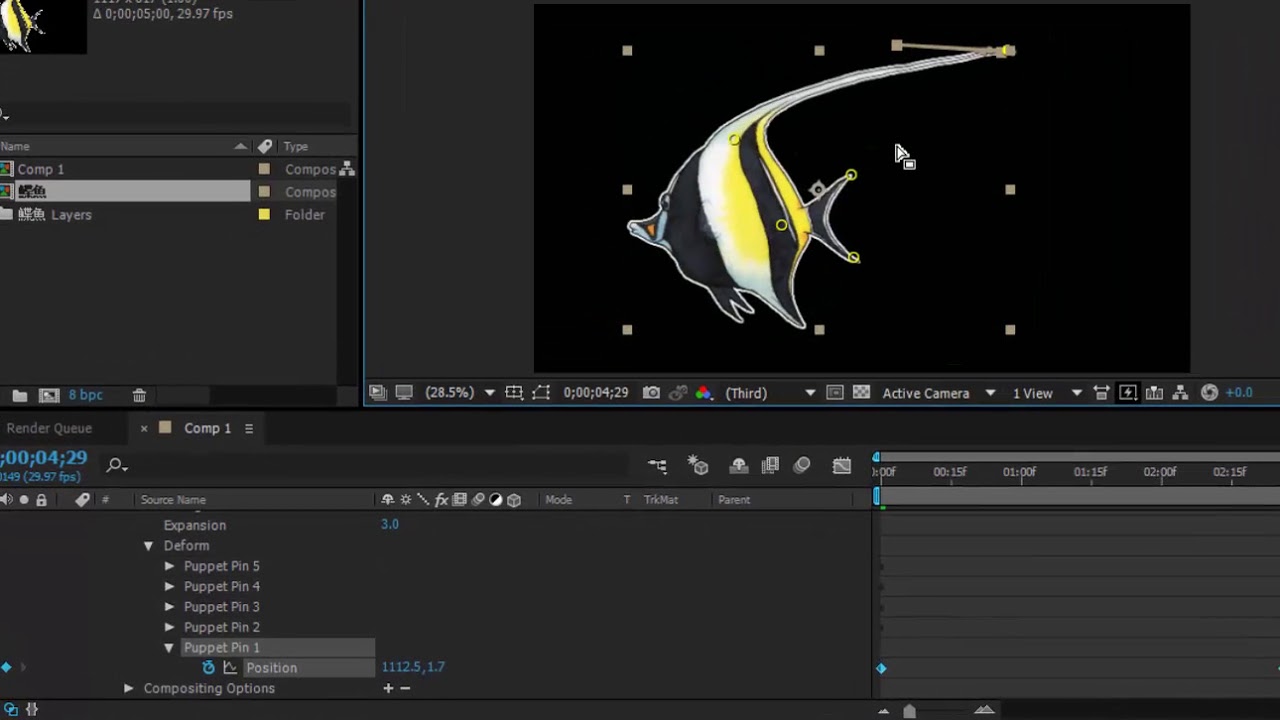The height and width of the screenshot is (720, 1280).
Task: Toggle Position graph editor inclusion icon
Action: (230, 668)
